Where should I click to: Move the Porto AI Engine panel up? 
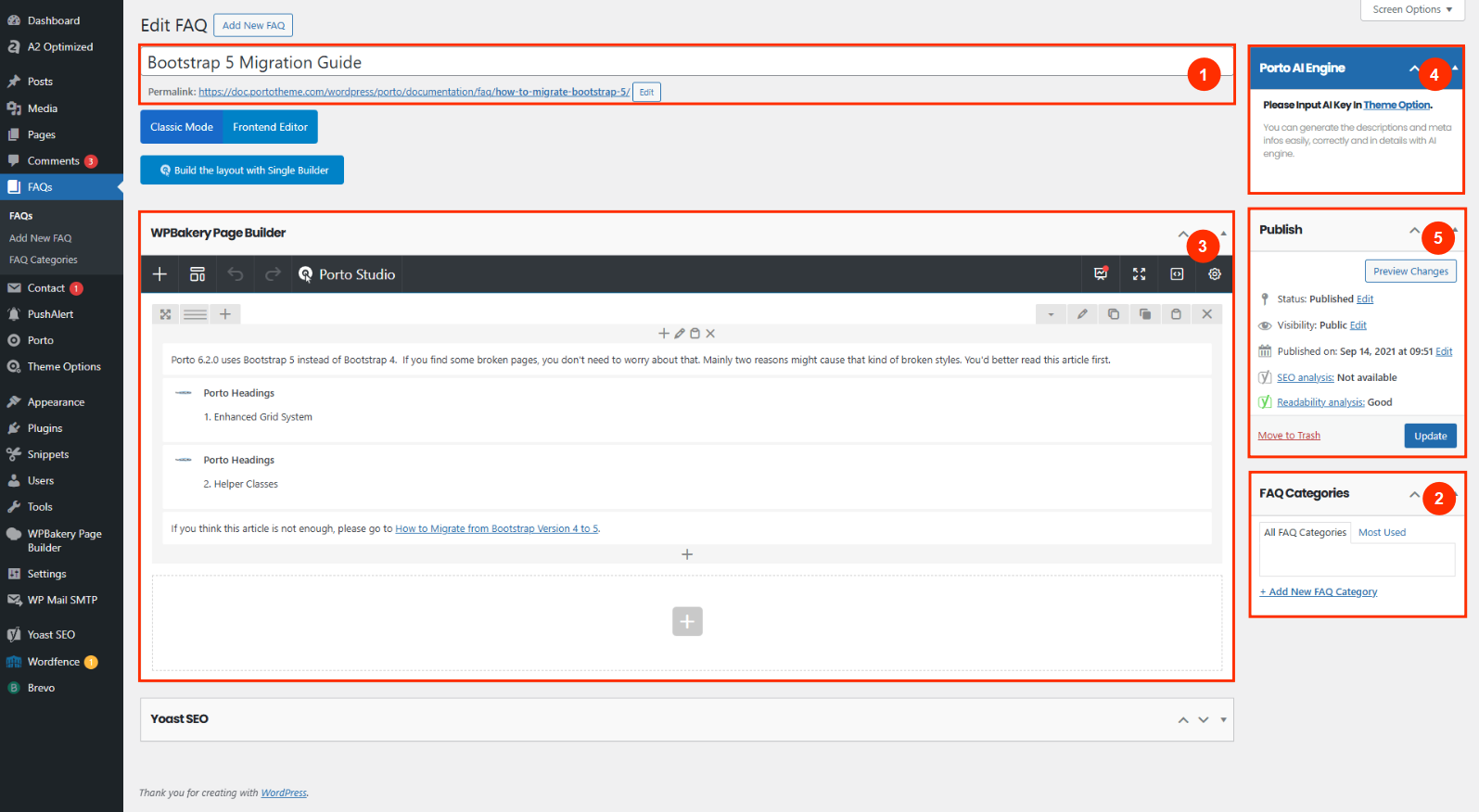(1414, 69)
